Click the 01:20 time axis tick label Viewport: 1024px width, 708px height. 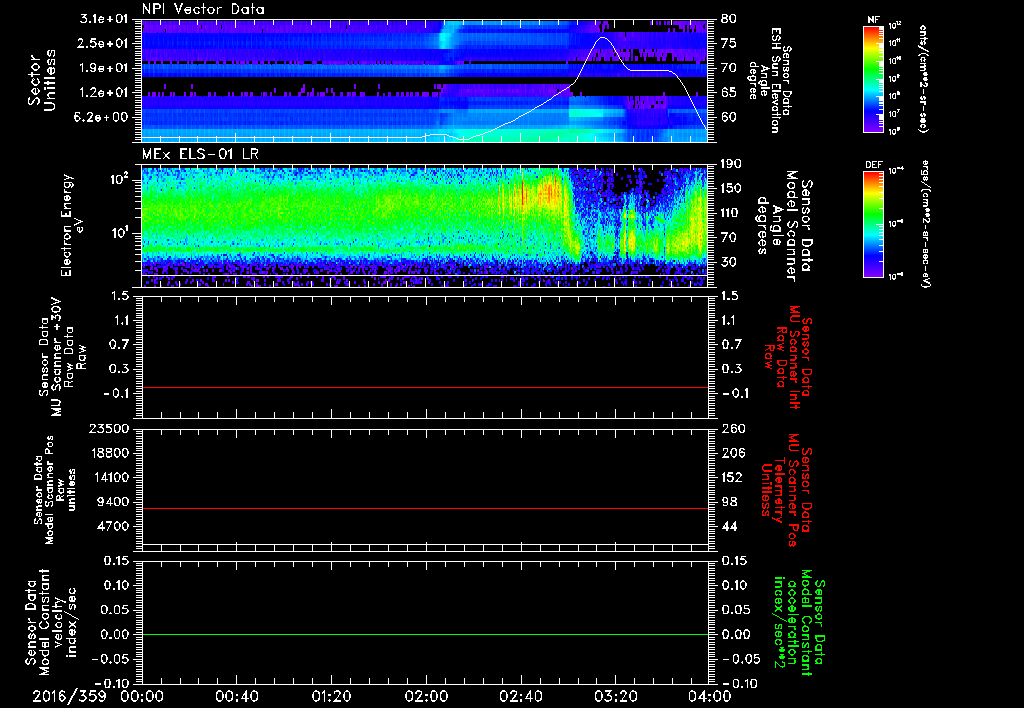(330, 696)
